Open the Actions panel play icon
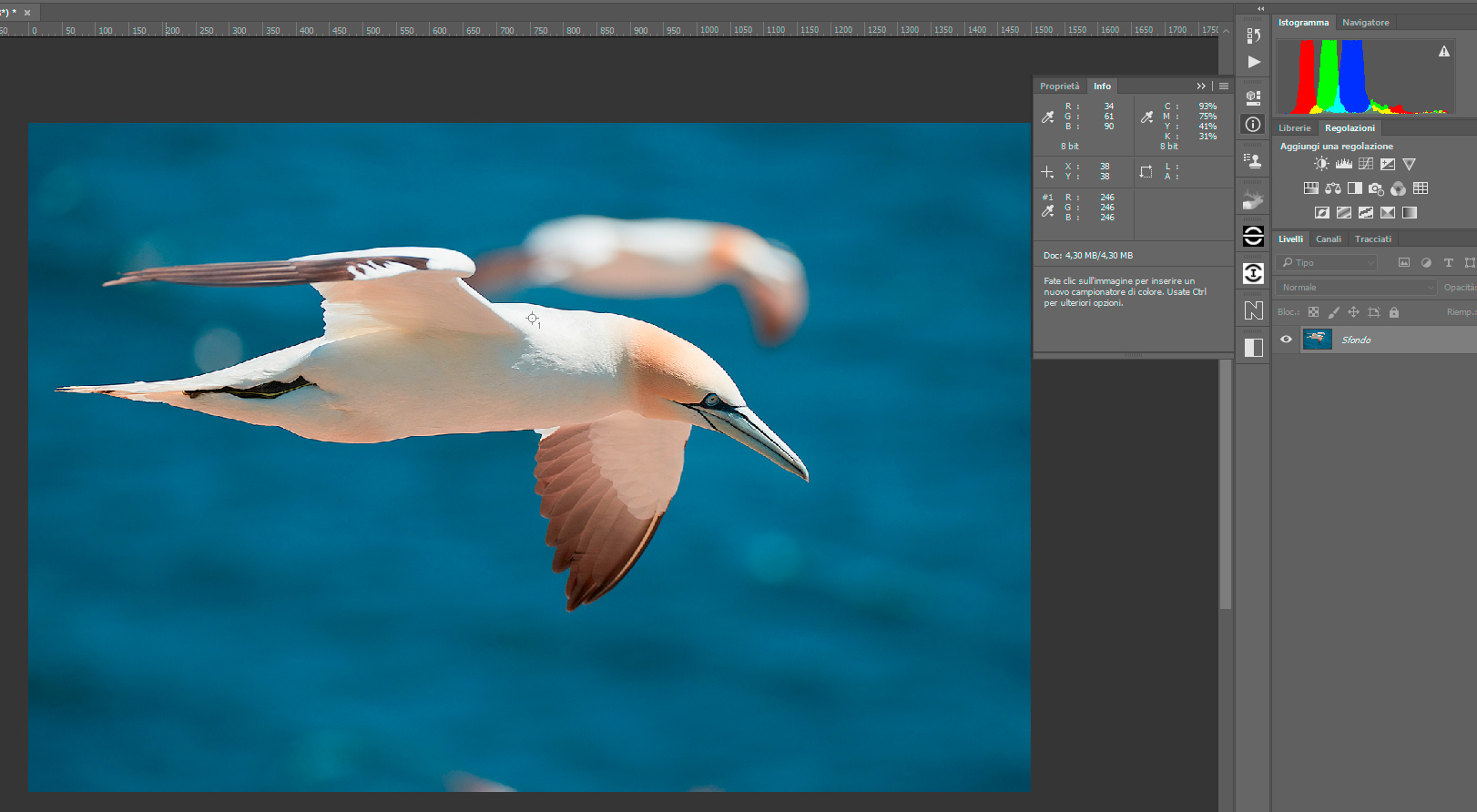The width and height of the screenshot is (1477, 812). [x=1254, y=62]
